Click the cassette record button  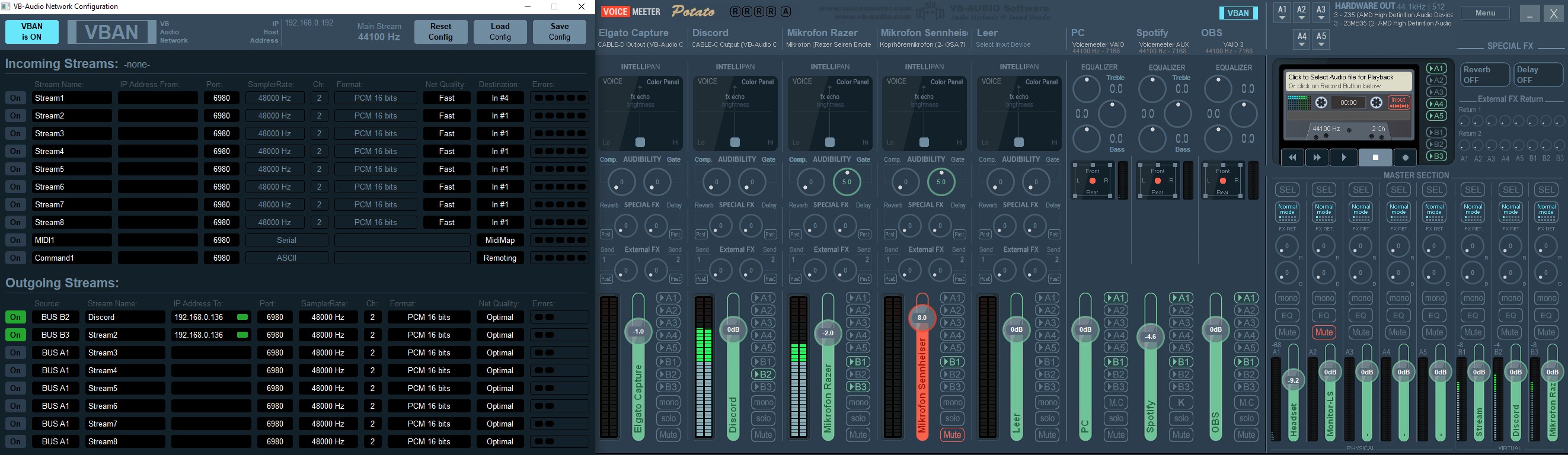pyautogui.click(x=1405, y=157)
